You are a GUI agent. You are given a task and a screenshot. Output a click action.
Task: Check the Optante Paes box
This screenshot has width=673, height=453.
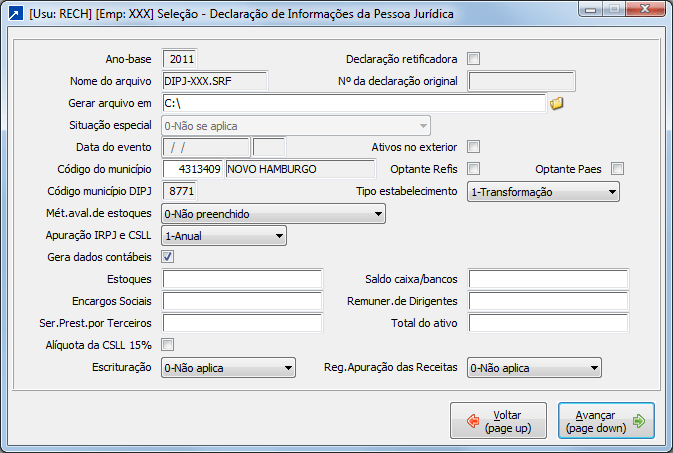(x=617, y=168)
